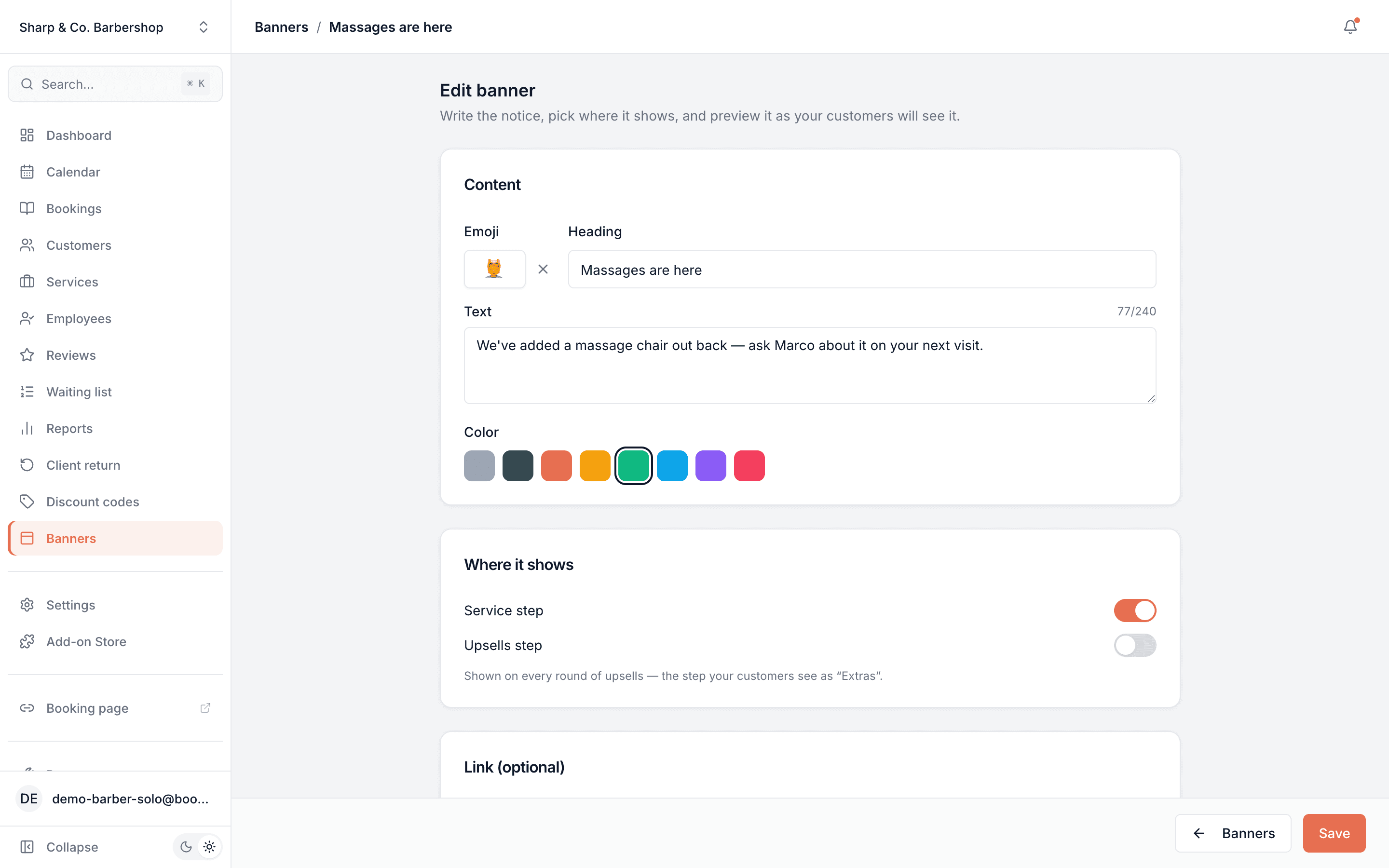Open Discount codes menu item
This screenshot has width=1389, height=868.
tap(115, 502)
